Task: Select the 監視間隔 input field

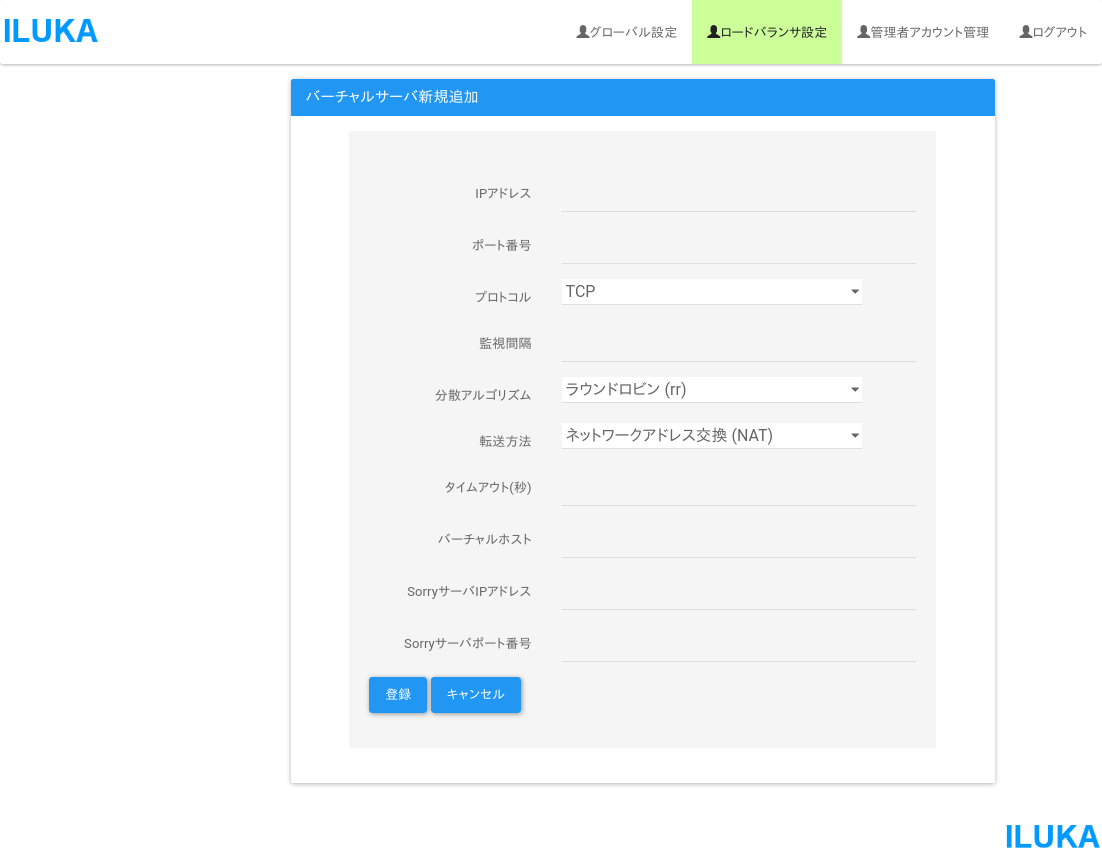Action: [738, 345]
